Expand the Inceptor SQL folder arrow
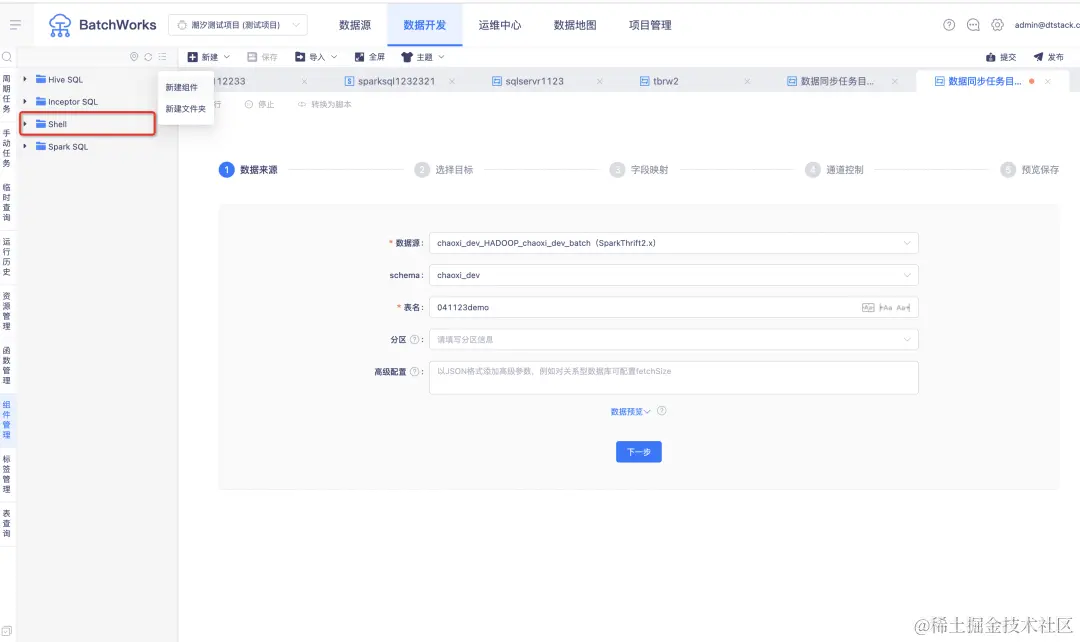The width and height of the screenshot is (1080, 642). [x=25, y=101]
